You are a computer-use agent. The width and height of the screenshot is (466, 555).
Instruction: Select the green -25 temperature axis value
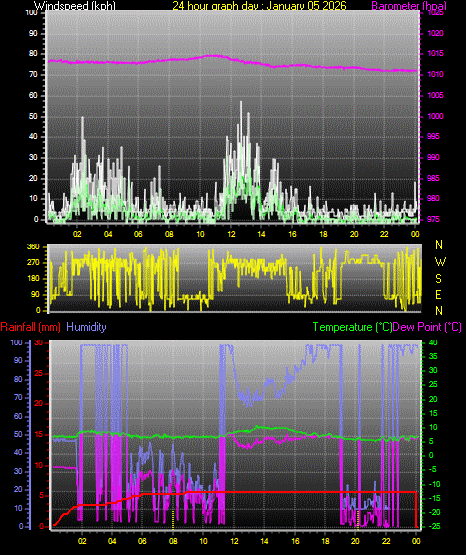[x=435, y=526]
